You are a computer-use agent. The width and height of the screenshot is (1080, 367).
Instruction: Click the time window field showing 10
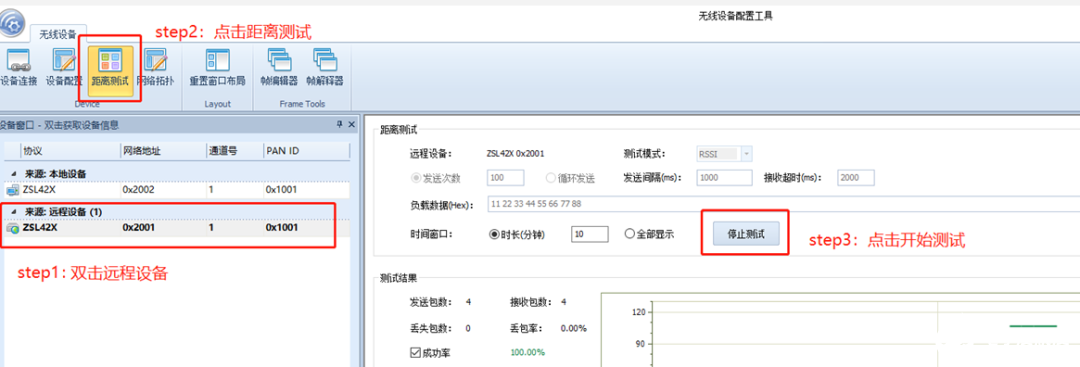click(590, 234)
